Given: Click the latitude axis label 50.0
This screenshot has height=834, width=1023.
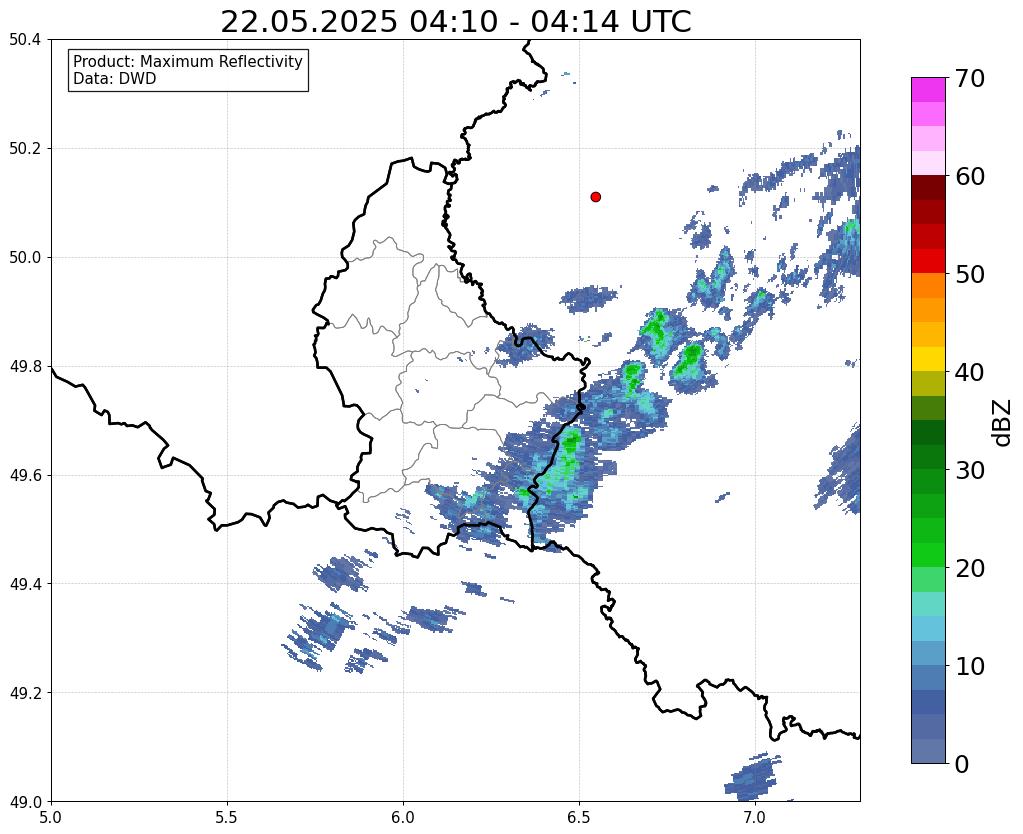Looking at the screenshot, I should tap(25, 258).
